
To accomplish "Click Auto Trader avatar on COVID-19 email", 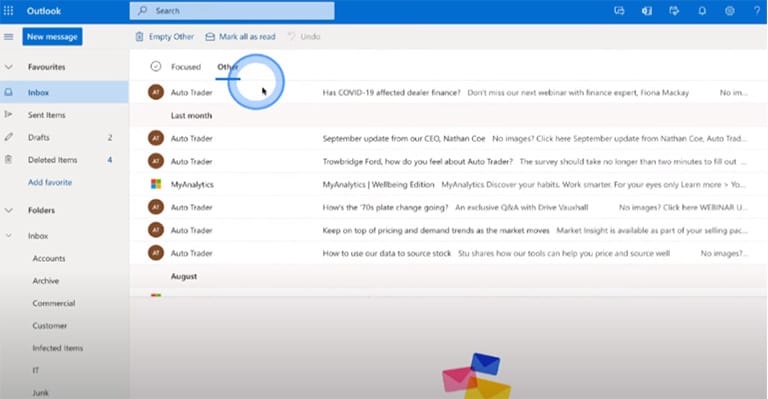I will tap(156, 92).
